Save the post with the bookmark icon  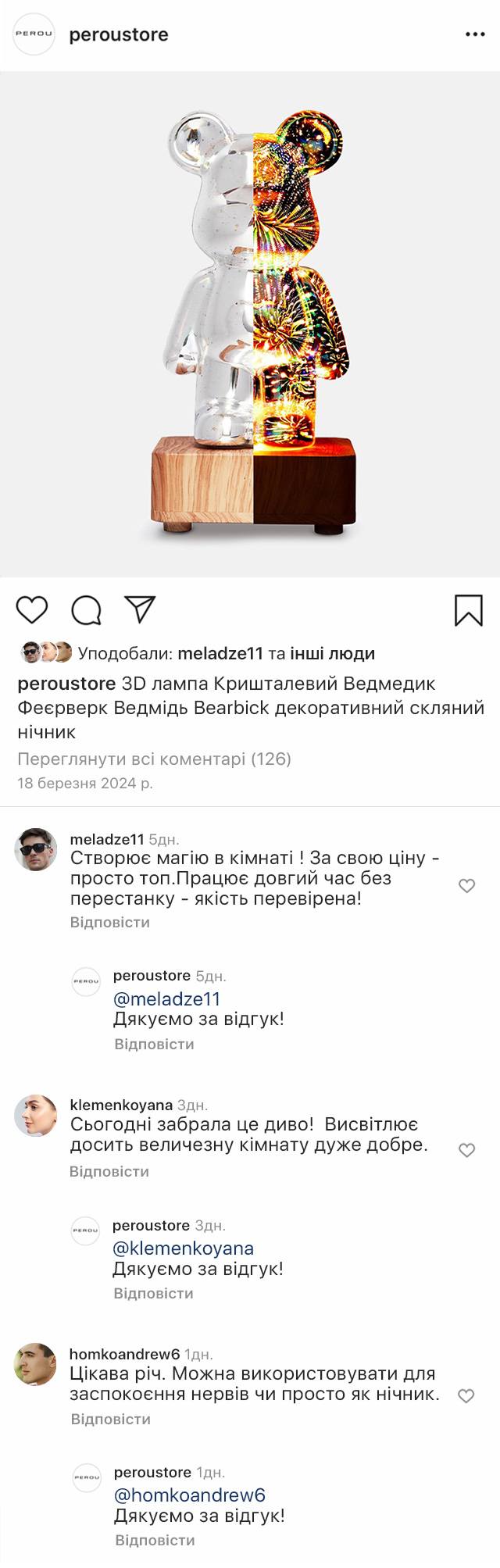pyautogui.click(x=468, y=610)
